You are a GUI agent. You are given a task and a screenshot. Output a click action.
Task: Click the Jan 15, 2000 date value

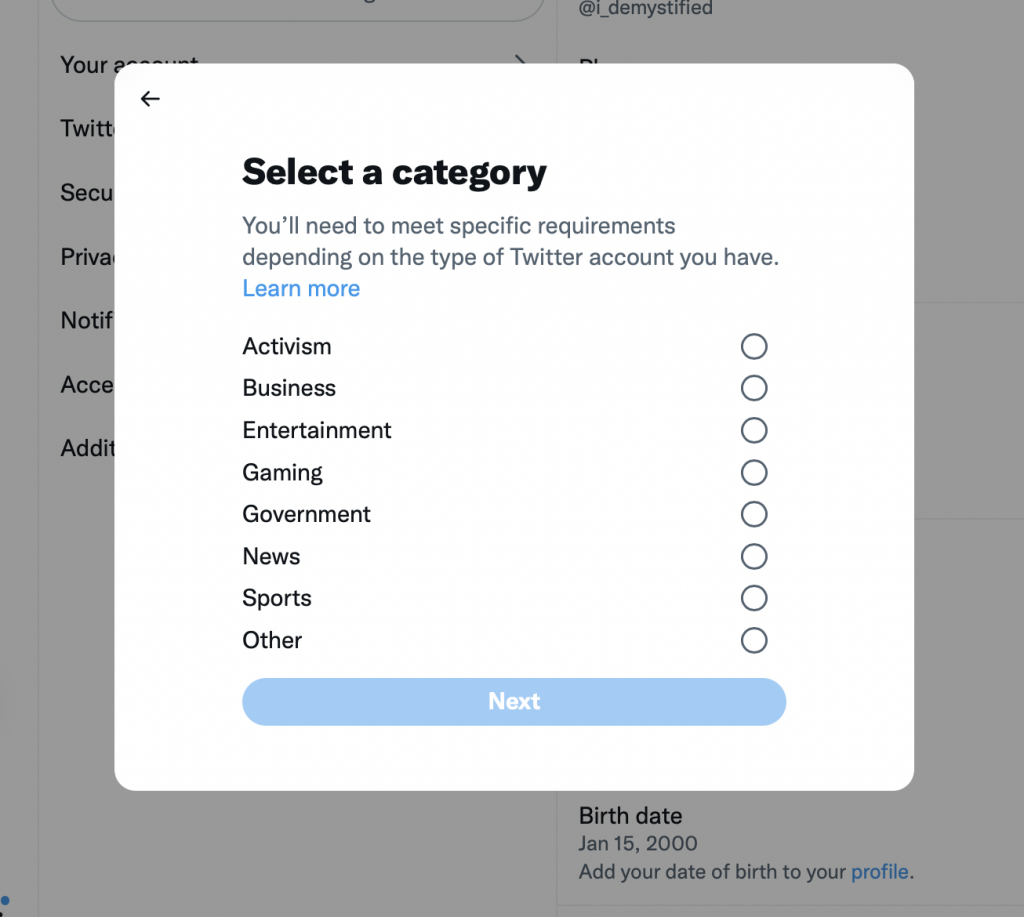(x=638, y=844)
